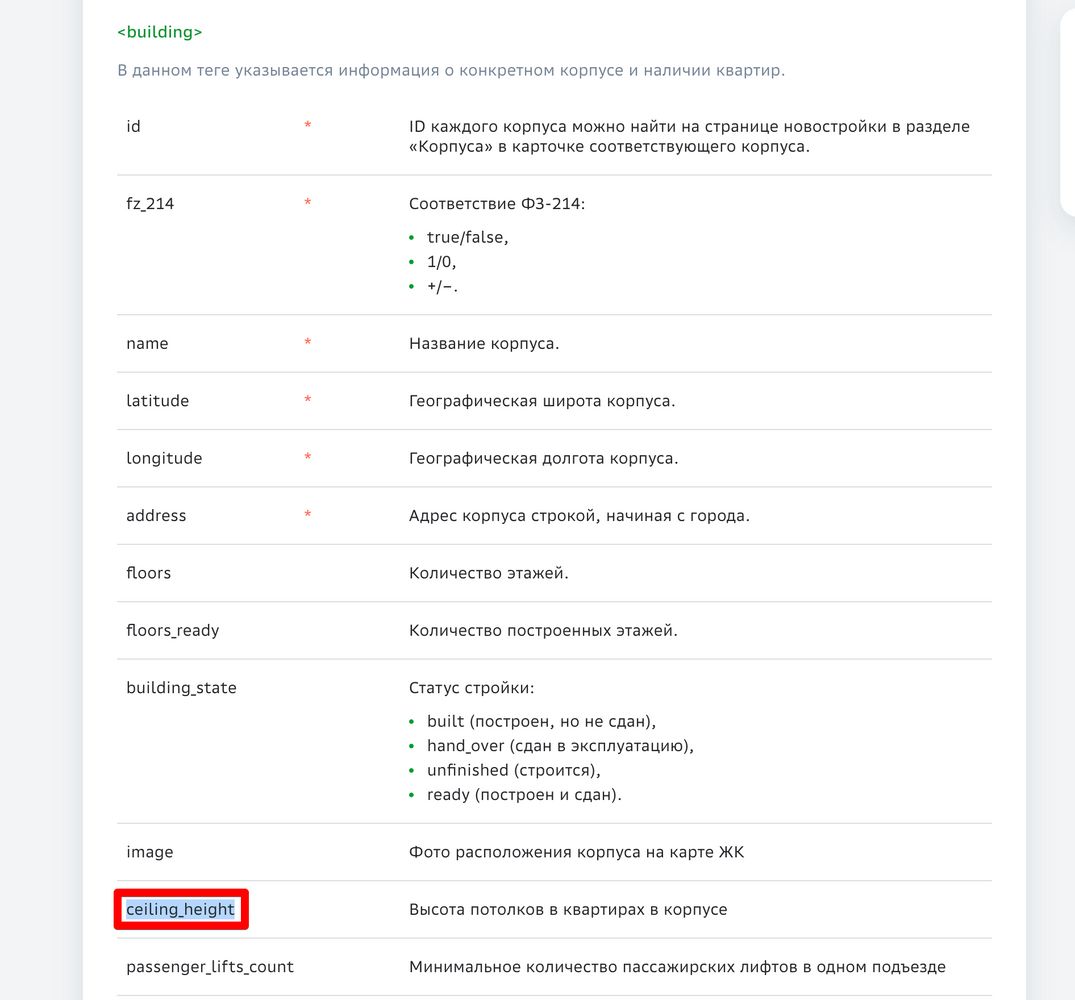Click the highlighted ceiling_height parameter
1075x1000 pixels.
tap(181, 910)
